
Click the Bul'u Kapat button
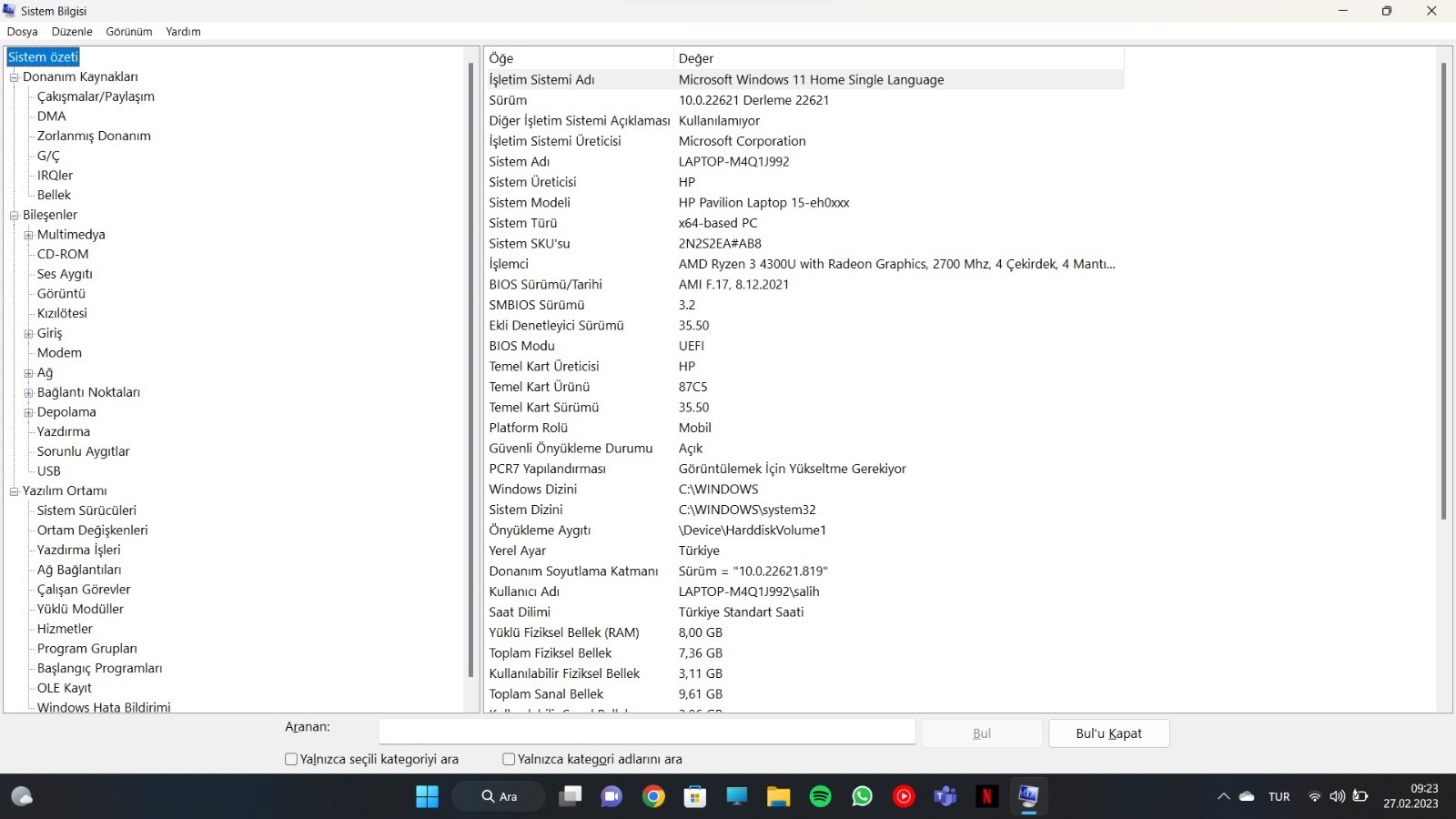(1109, 733)
